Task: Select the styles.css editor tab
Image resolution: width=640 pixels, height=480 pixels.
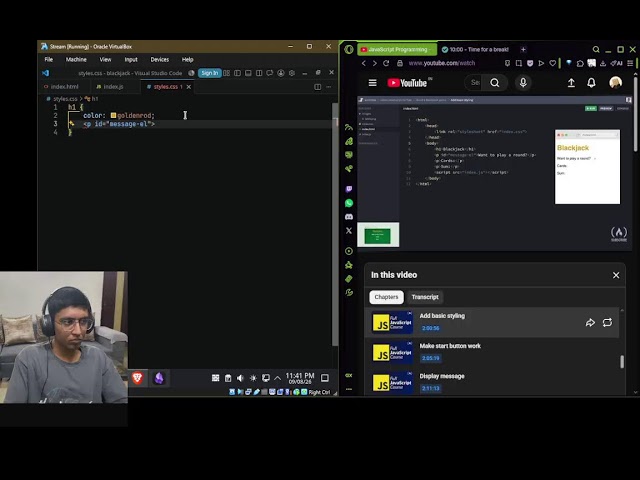Action: pyautogui.click(x=165, y=87)
